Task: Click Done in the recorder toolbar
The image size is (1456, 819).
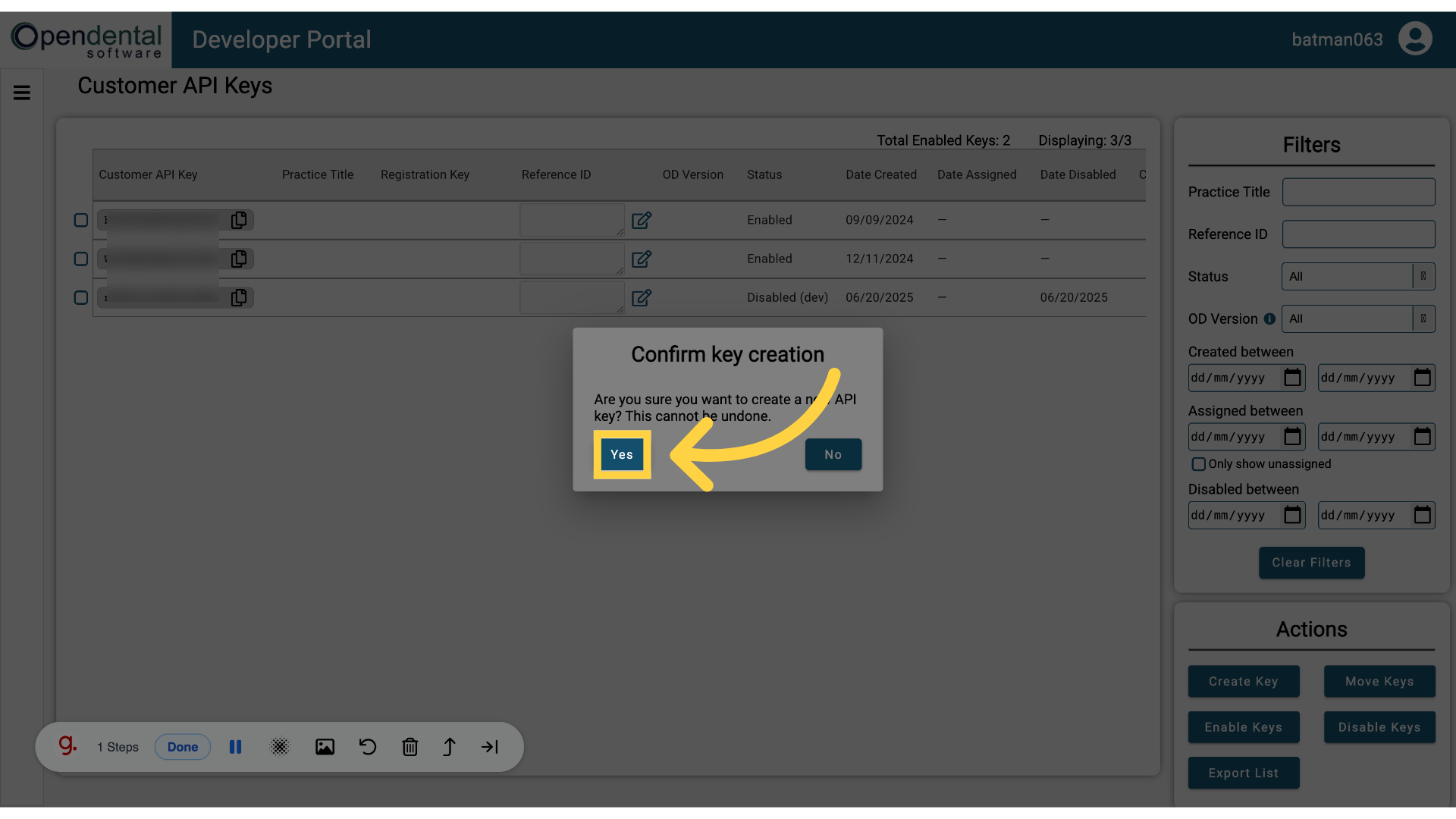Action: (183, 747)
